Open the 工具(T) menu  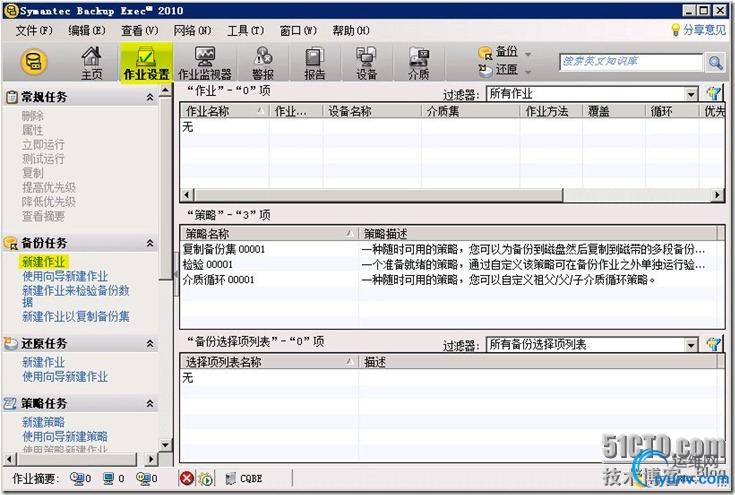click(x=245, y=30)
